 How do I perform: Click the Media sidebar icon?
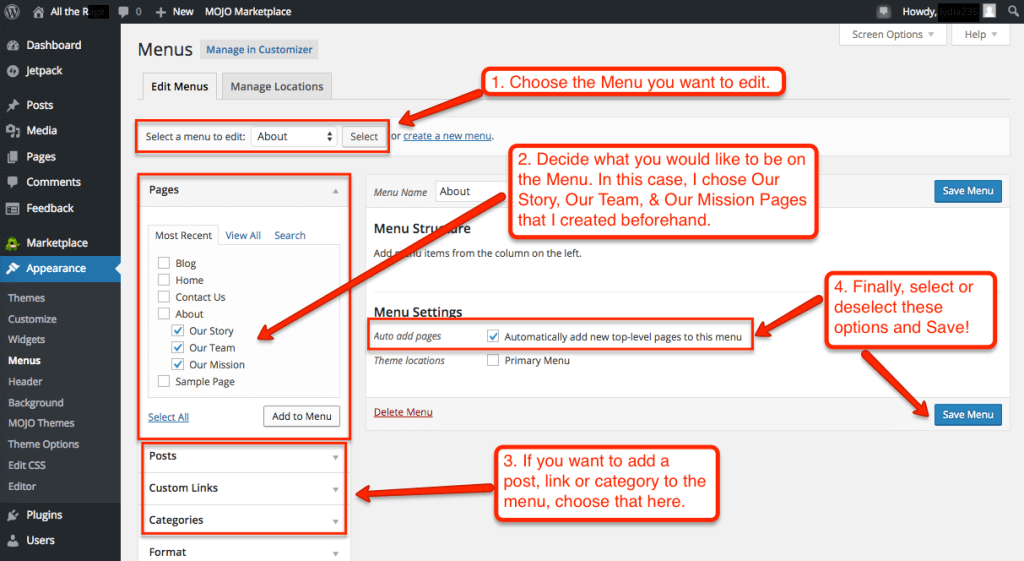12,131
